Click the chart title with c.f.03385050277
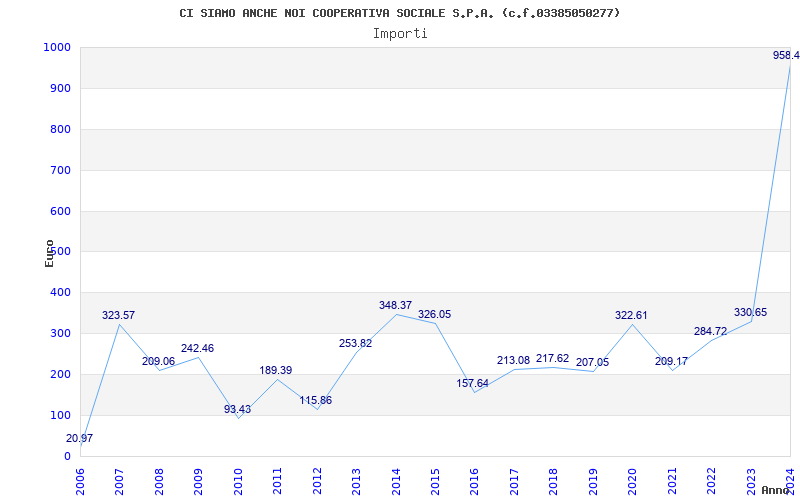This screenshot has width=800, height=500. tap(399, 13)
